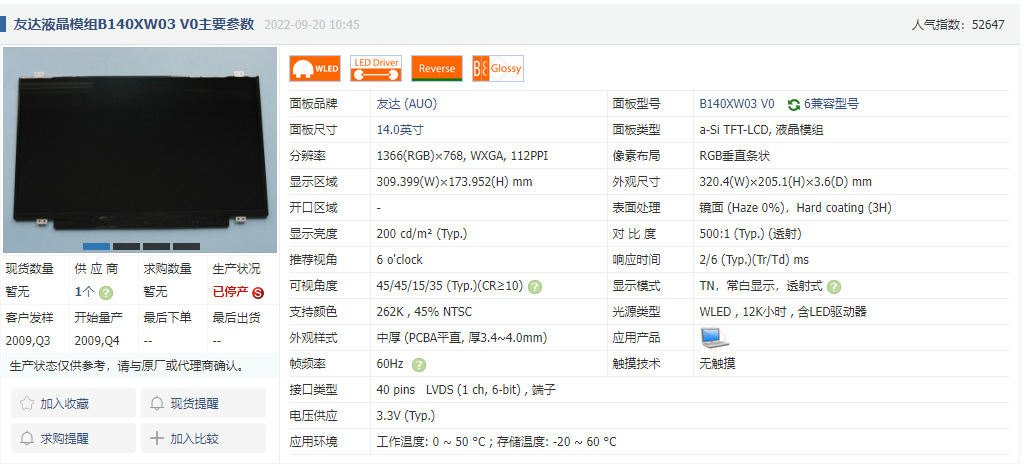Click the laptop application product icon

[x=714, y=338]
